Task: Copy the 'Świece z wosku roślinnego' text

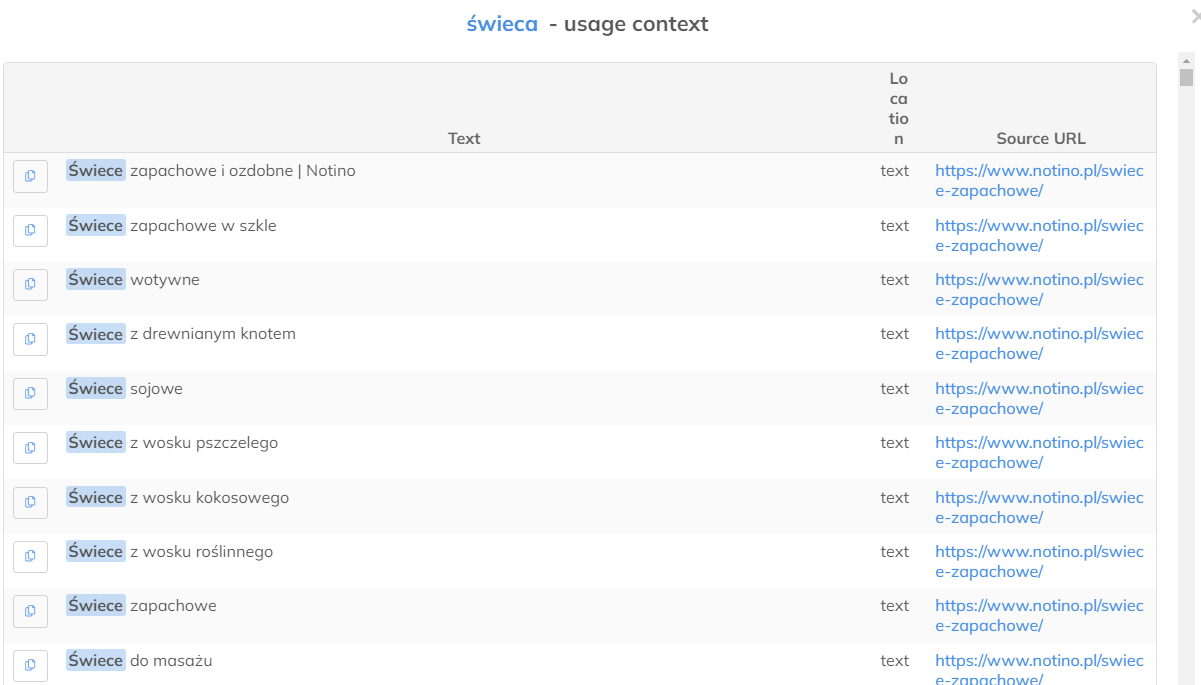Action: pos(30,556)
